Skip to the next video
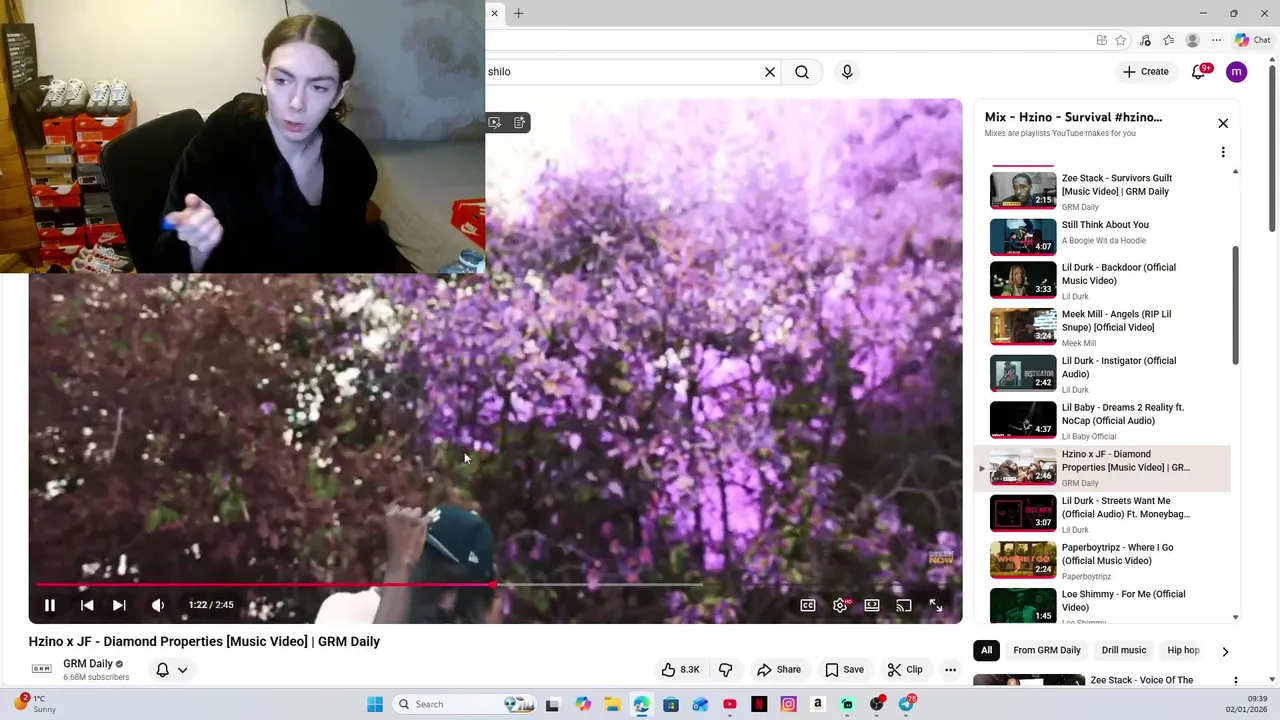The width and height of the screenshot is (1280, 720). [119, 605]
